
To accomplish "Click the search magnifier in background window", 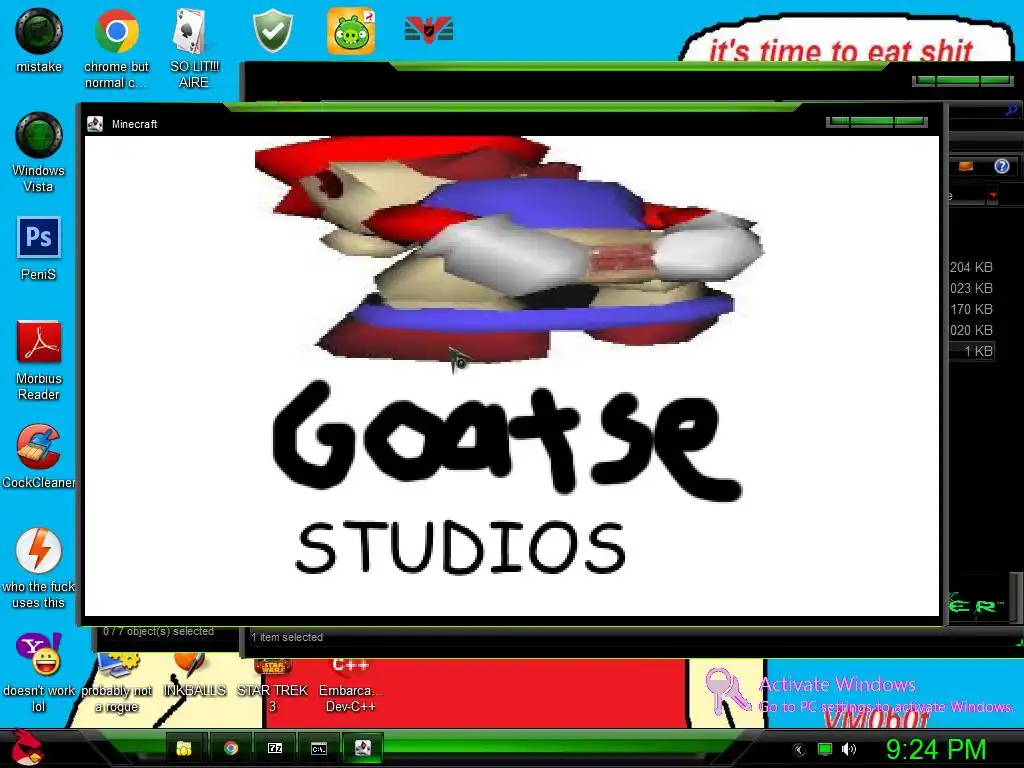I will (1012, 111).
